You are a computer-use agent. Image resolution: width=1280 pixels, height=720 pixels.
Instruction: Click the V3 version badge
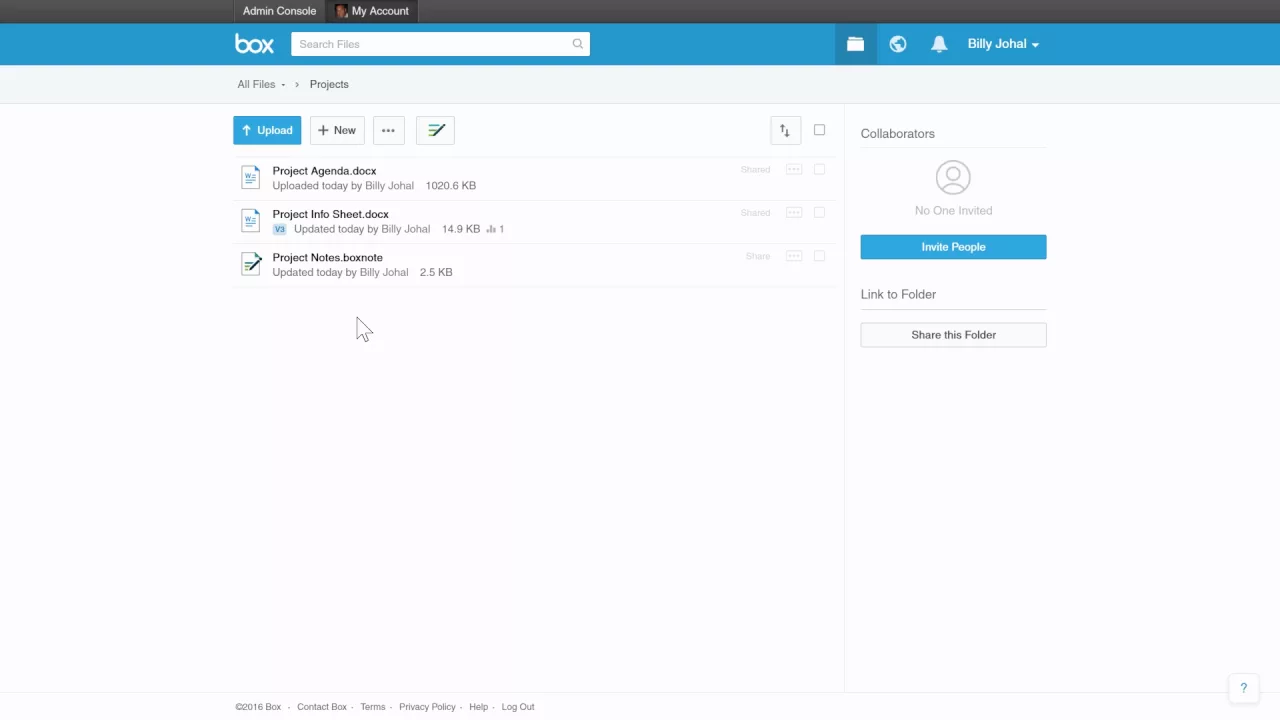pyautogui.click(x=279, y=229)
